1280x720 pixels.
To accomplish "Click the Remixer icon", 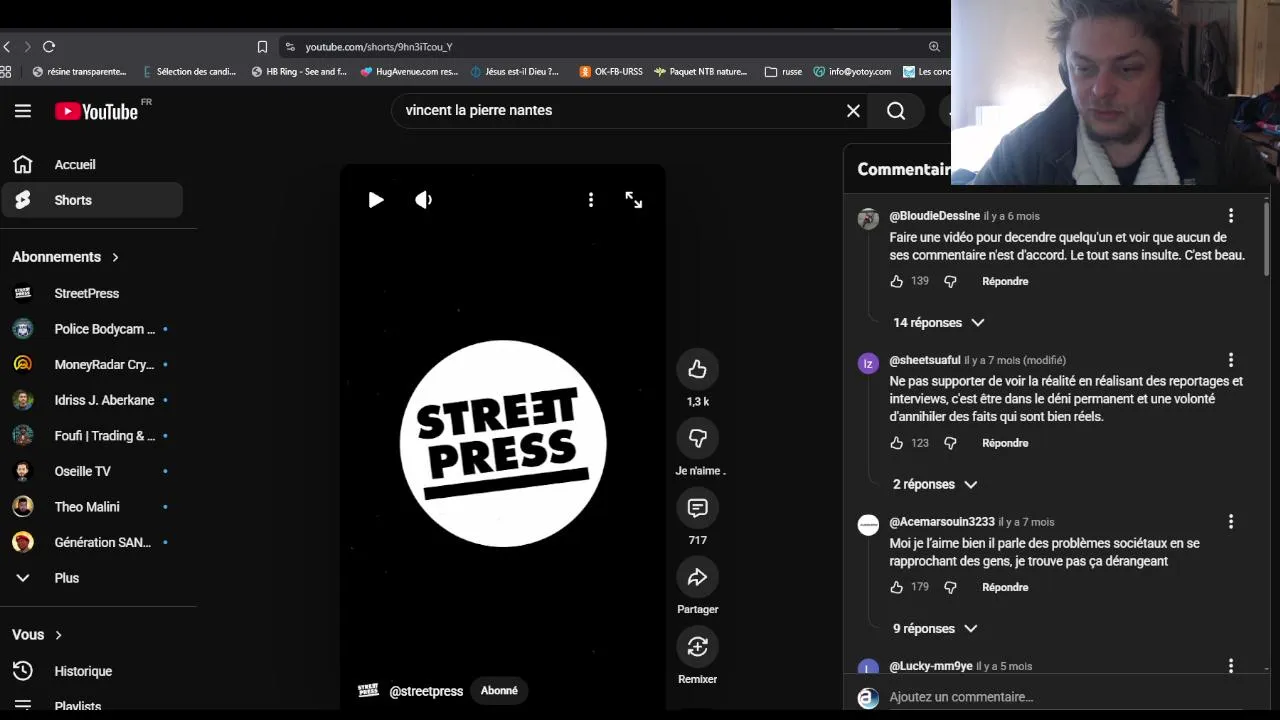I will [697, 647].
